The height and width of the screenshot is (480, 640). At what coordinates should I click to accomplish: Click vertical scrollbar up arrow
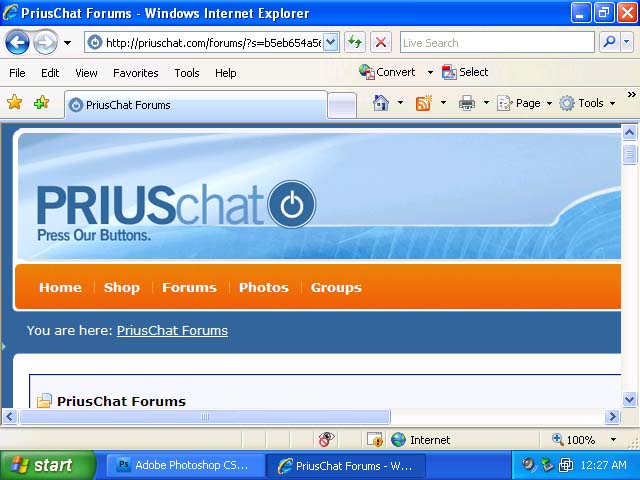point(629,133)
